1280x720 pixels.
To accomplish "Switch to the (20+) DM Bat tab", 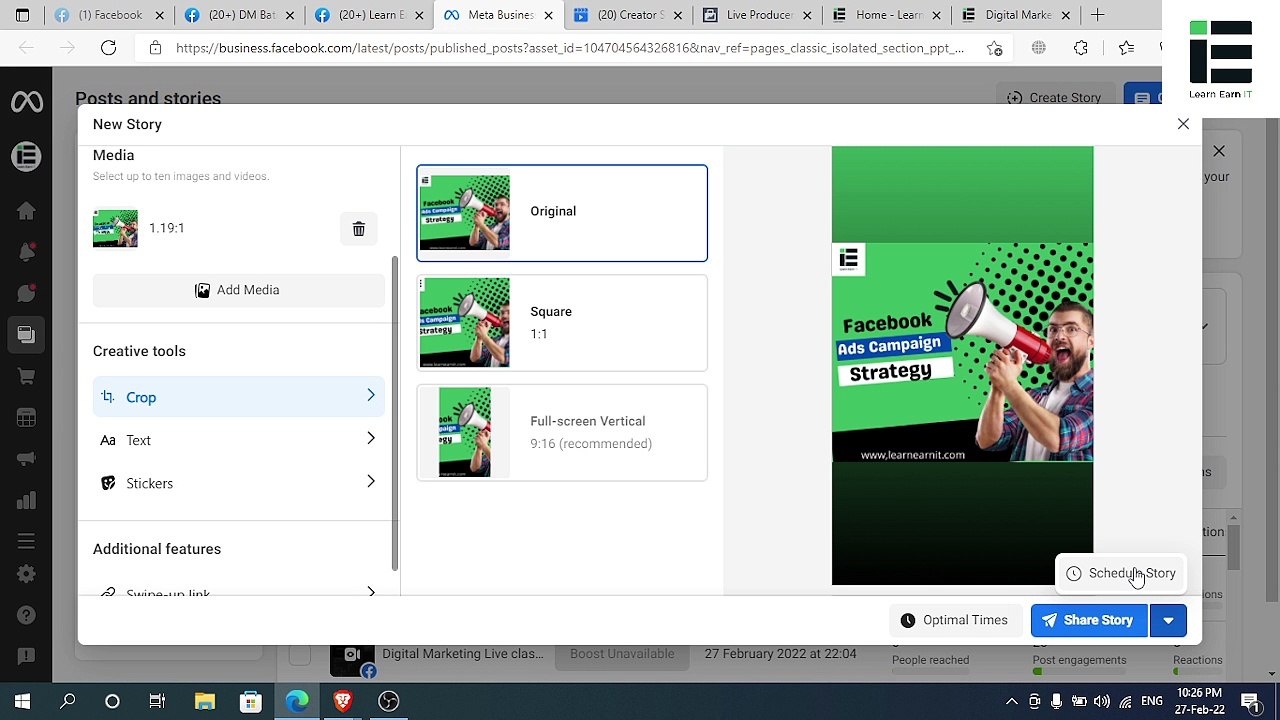I will click(239, 15).
